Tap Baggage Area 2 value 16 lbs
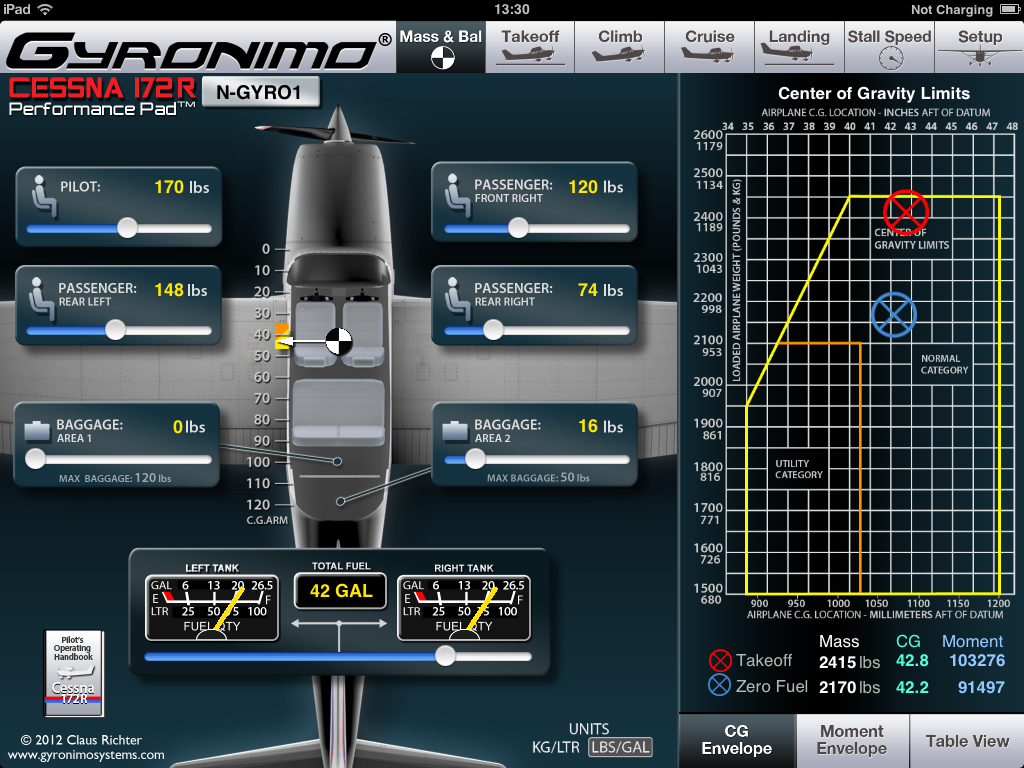The height and width of the screenshot is (768, 1024). click(x=601, y=426)
